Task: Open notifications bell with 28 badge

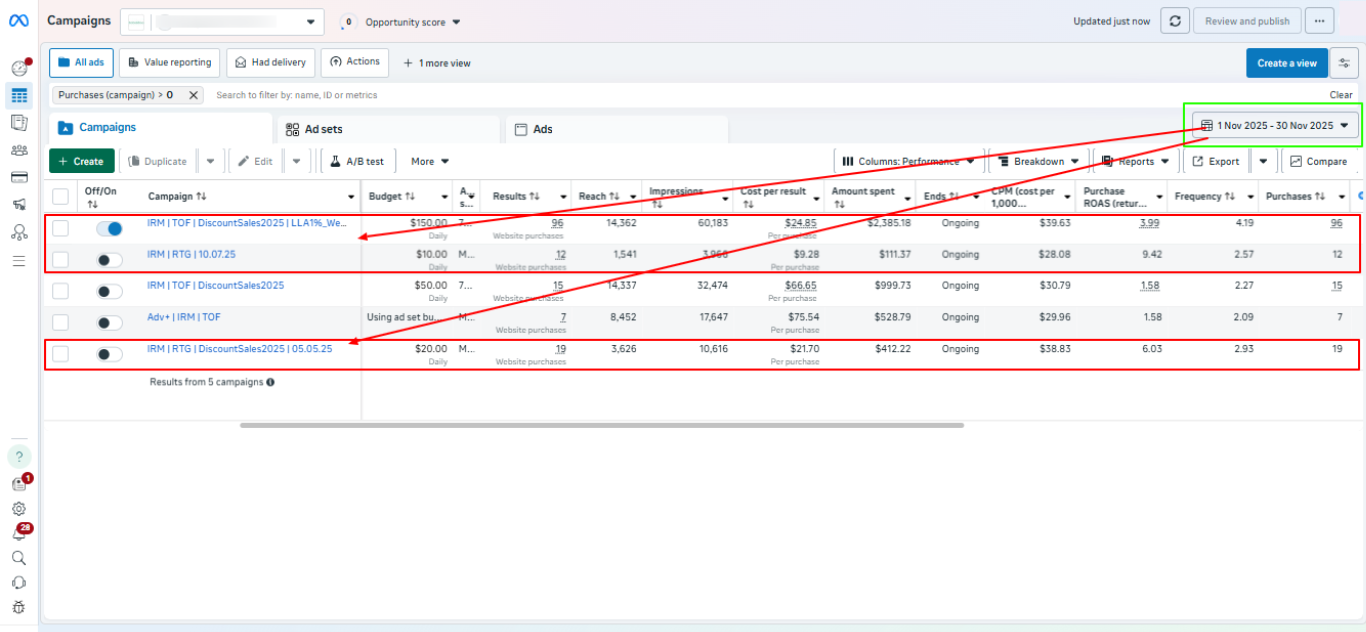Action: pyautogui.click(x=18, y=533)
